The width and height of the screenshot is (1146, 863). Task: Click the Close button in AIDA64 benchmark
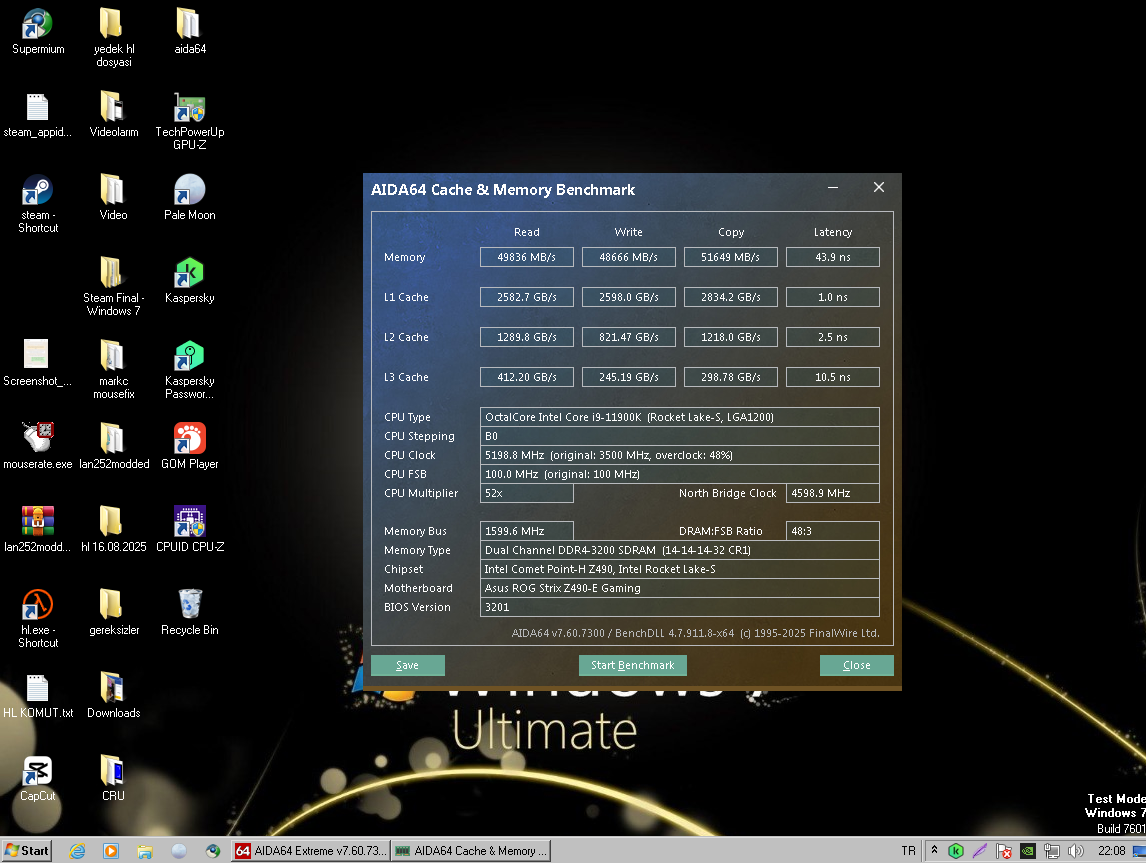tap(857, 665)
